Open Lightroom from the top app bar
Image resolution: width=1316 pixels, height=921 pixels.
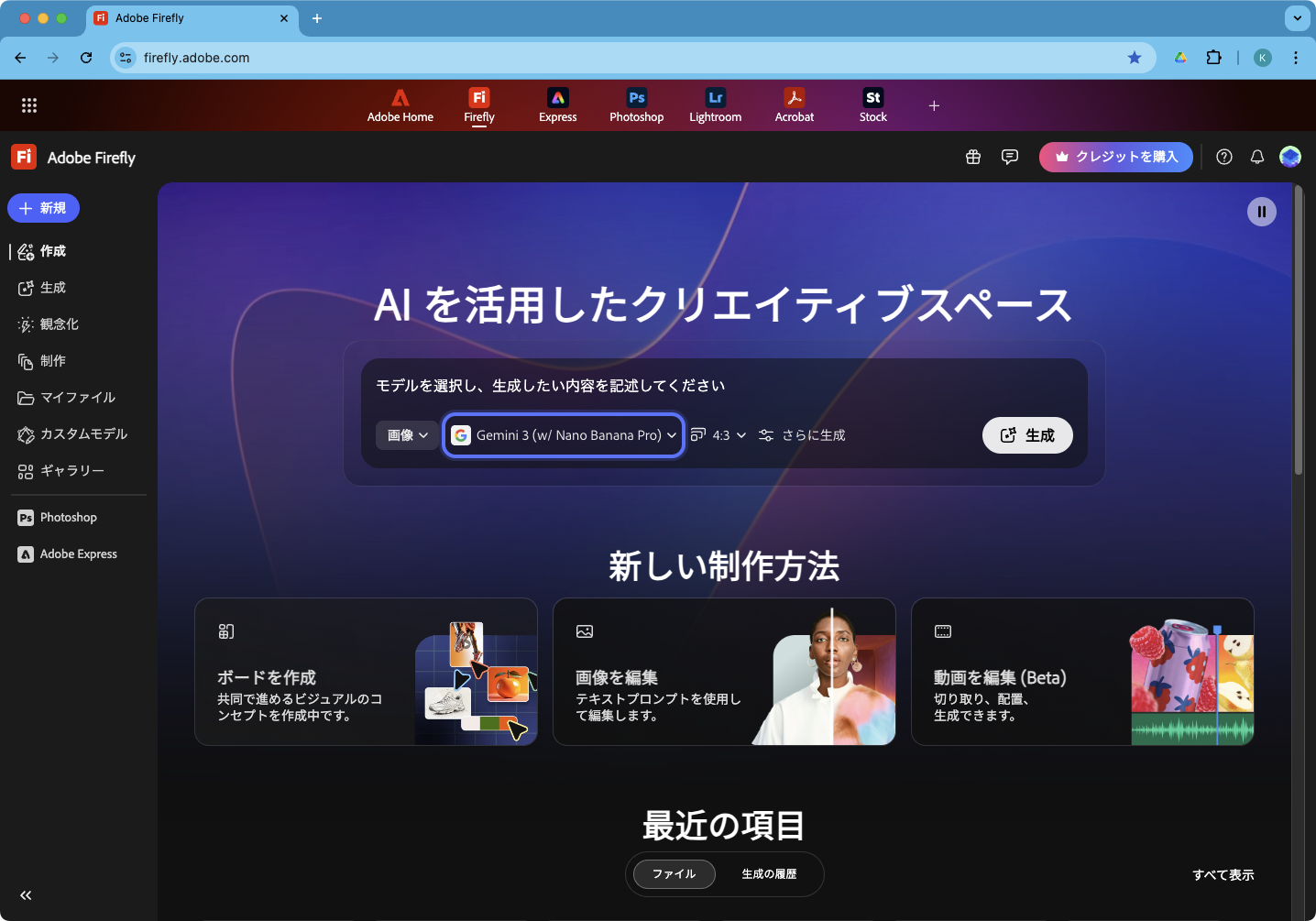tap(715, 104)
